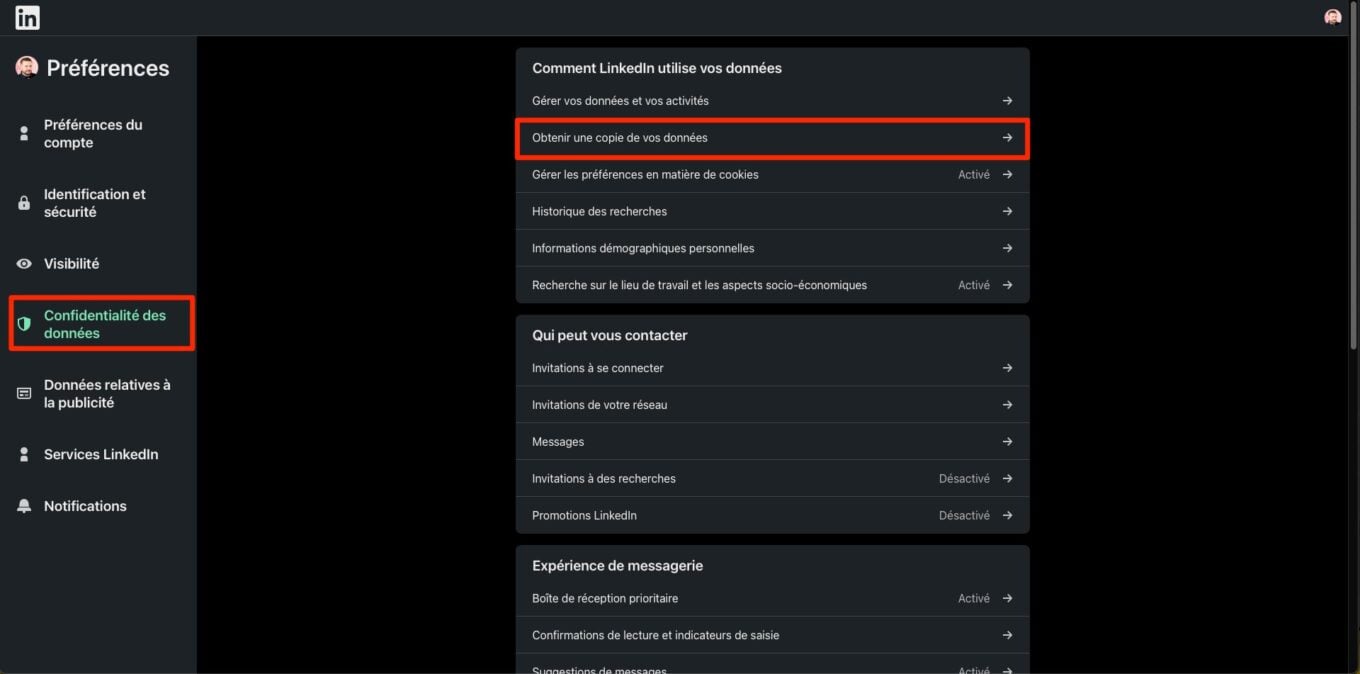Open Historique des recherches
The image size is (1360, 674).
[772, 212]
